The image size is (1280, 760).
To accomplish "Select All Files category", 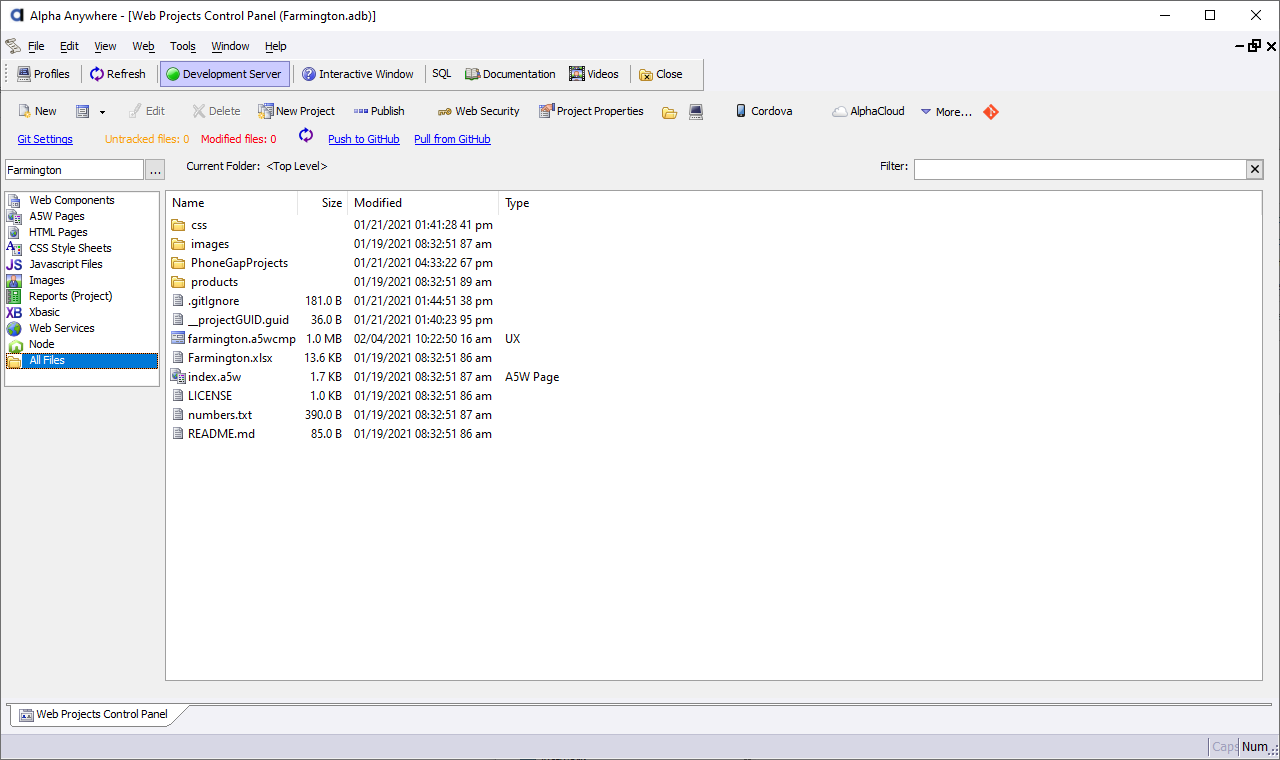I will (81, 360).
